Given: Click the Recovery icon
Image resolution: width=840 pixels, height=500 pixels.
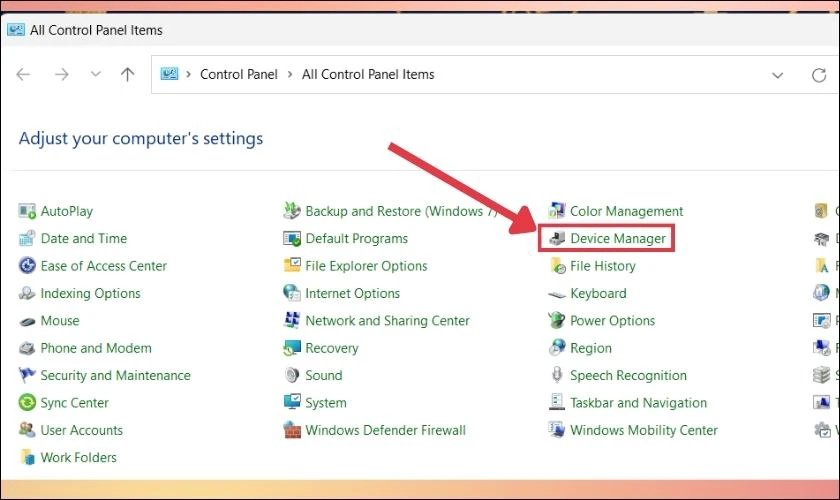Looking at the screenshot, I should [x=292, y=348].
